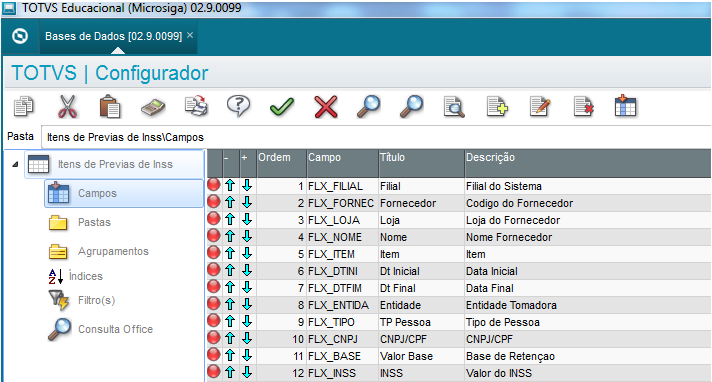The height and width of the screenshot is (382, 712).
Task: Select the Bases de Dados tab
Action: pyautogui.click(x=114, y=36)
